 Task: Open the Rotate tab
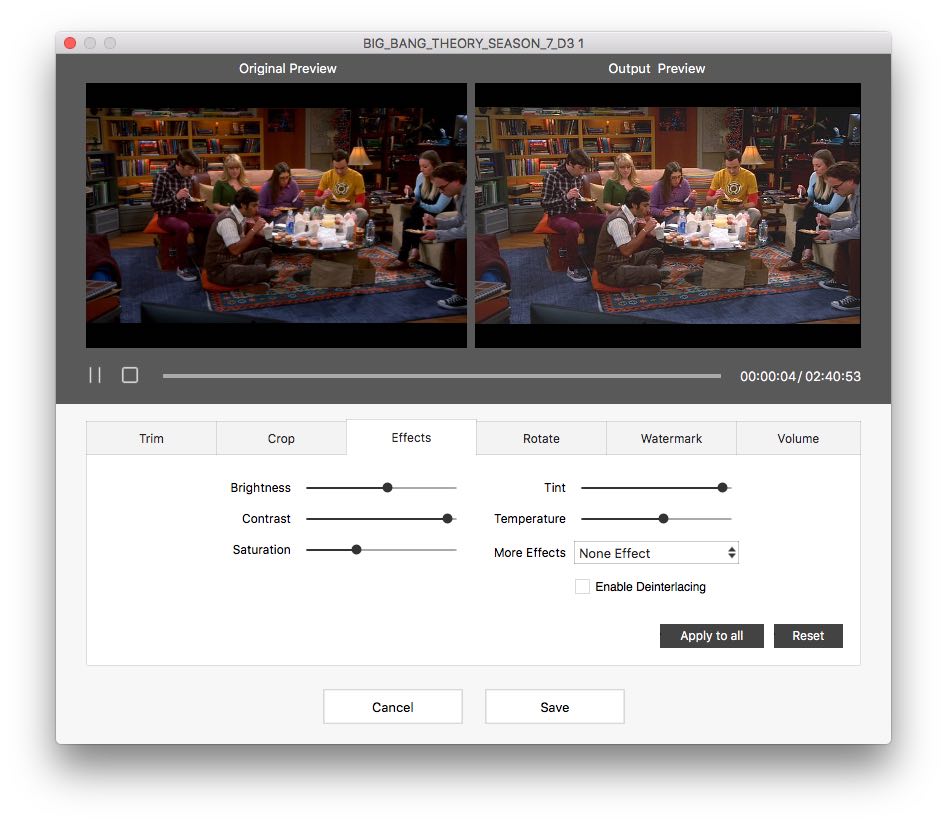pyautogui.click(x=541, y=438)
